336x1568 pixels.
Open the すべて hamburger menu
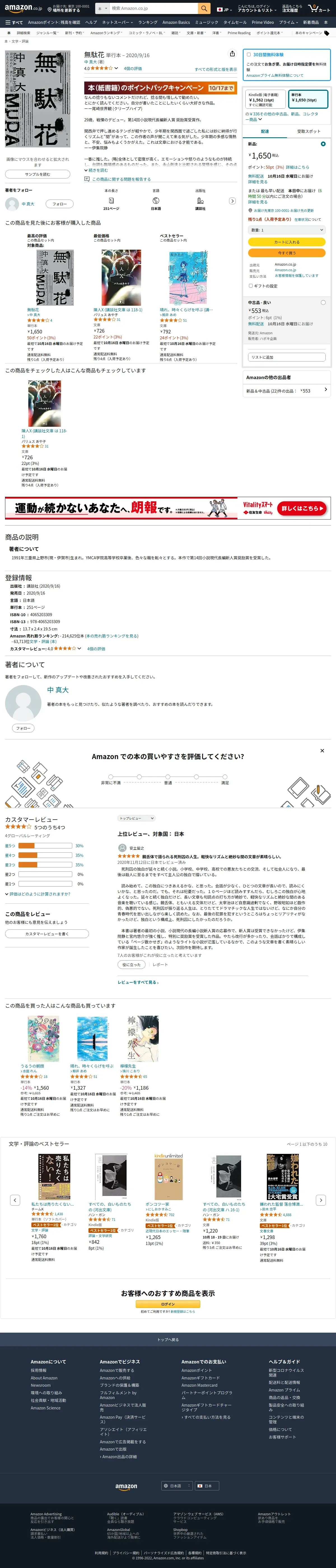click(14, 22)
